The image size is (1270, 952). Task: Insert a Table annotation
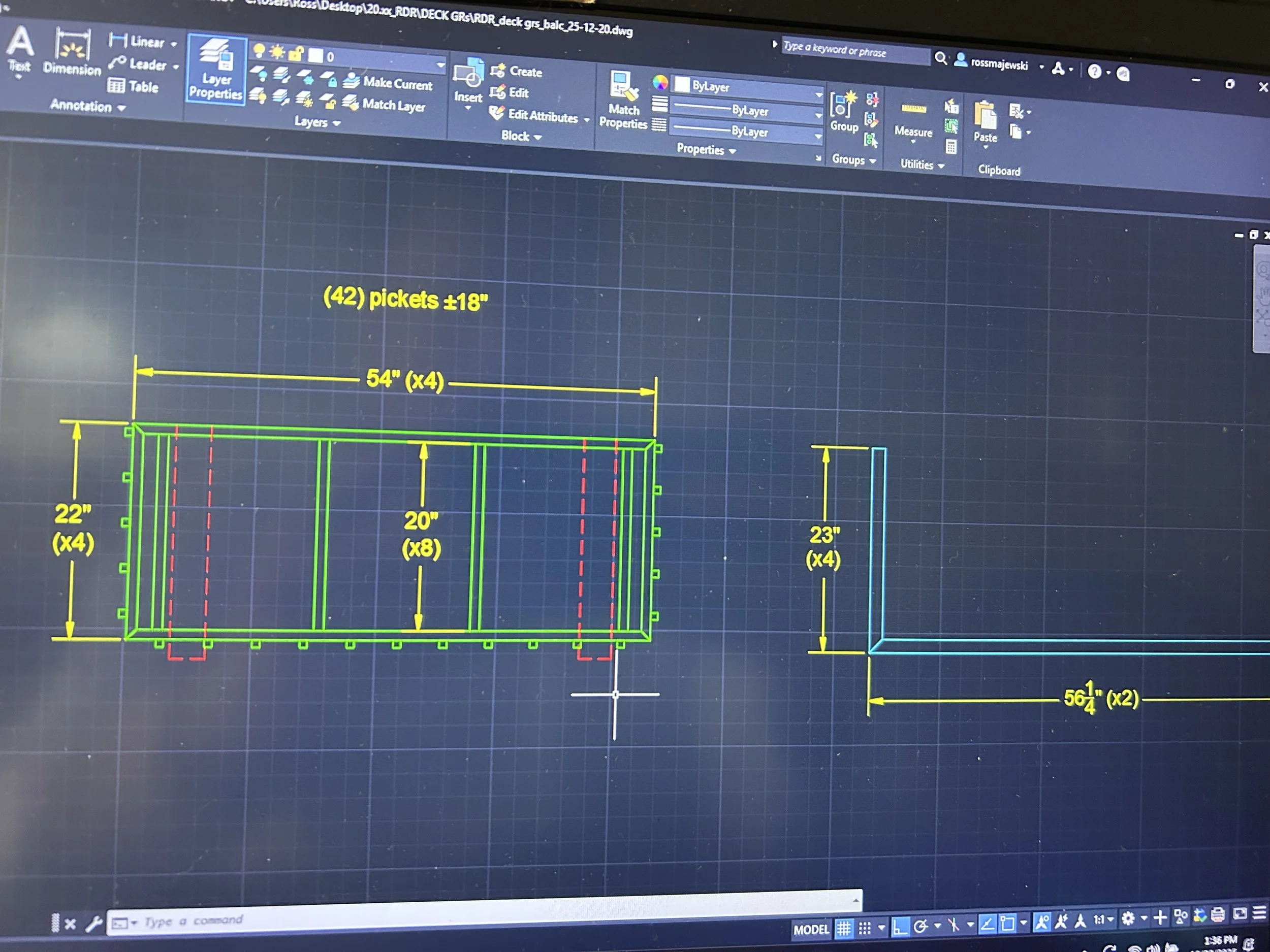point(133,86)
